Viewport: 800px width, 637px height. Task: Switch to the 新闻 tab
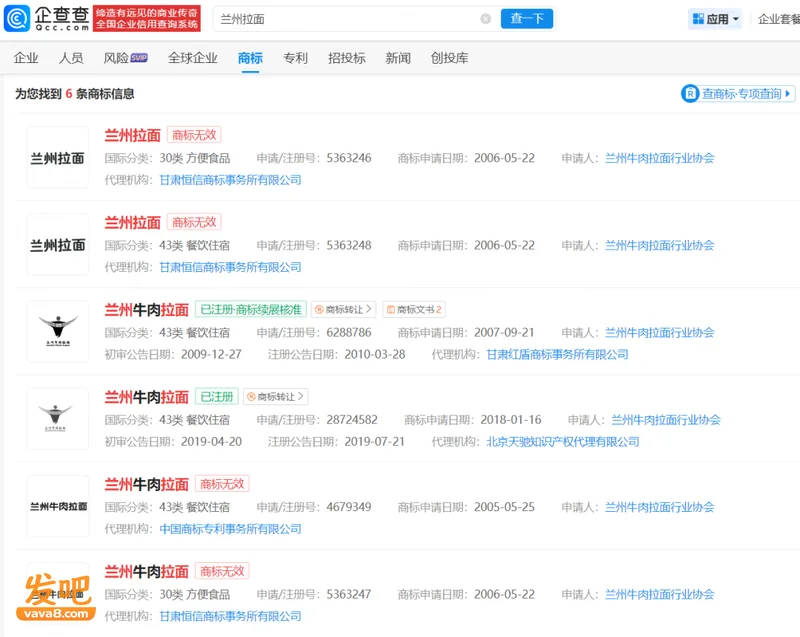coord(398,58)
